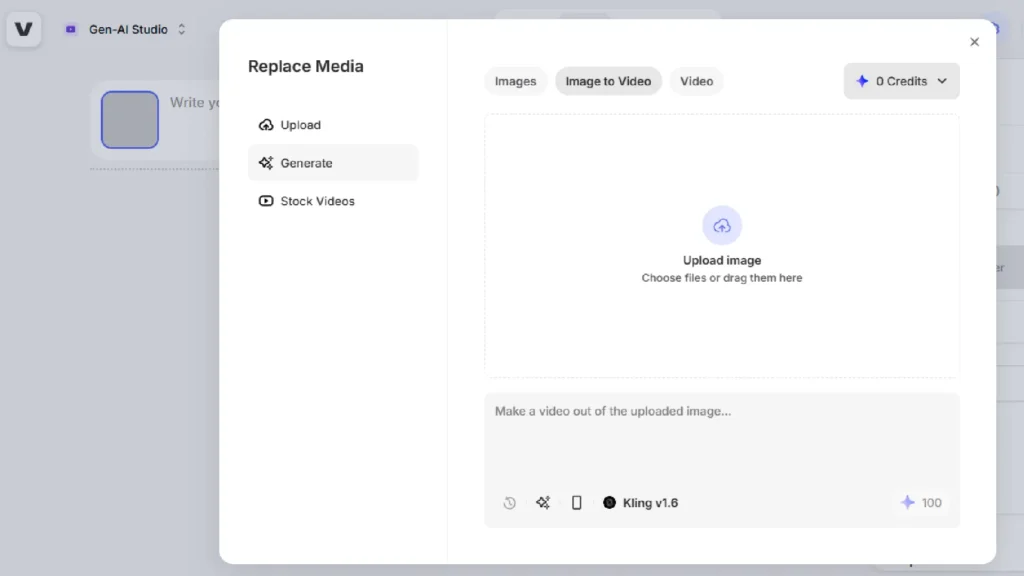Screen dimensions: 1024x576
Task: Click the enhance prompt sparkle icon
Action: click(543, 503)
